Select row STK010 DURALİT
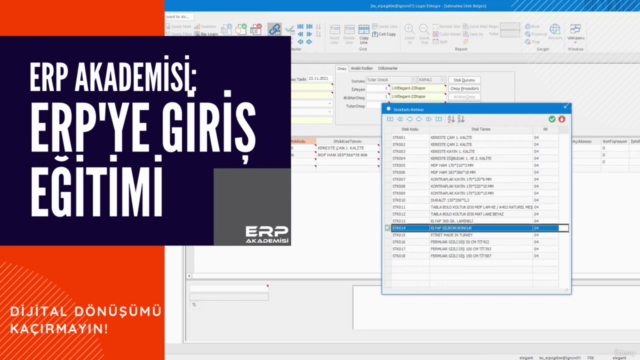This screenshot has height=360, width=640. (x=475, y=200)
